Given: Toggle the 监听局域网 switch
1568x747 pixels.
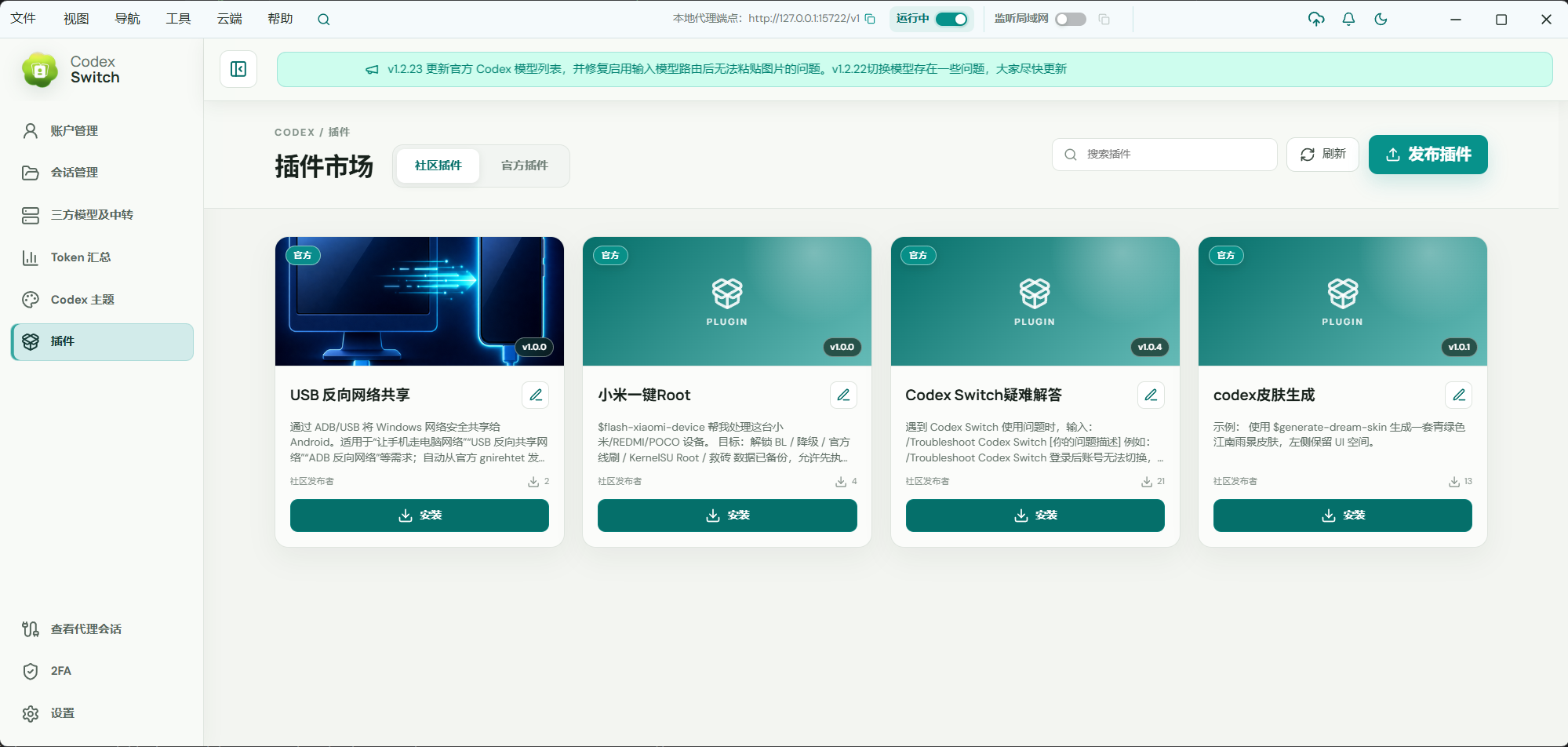Looking at the screenshot, I should coord(1071,19).
